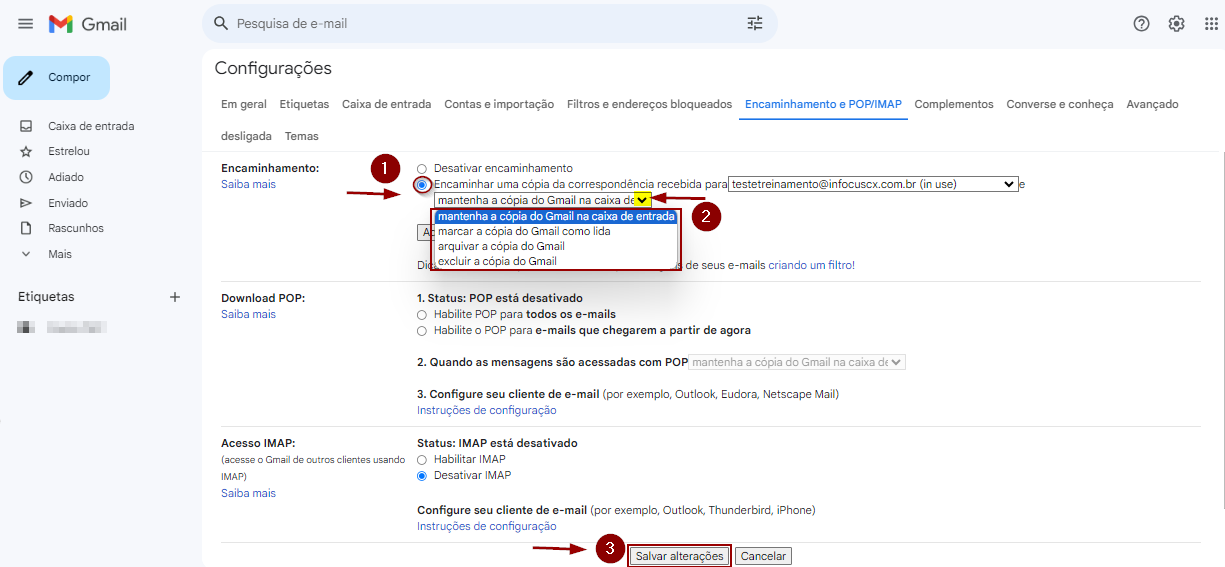This screenshot has width=1225, height=567.
Task: Click the plus icon to create new label
Action: [175, 297]
